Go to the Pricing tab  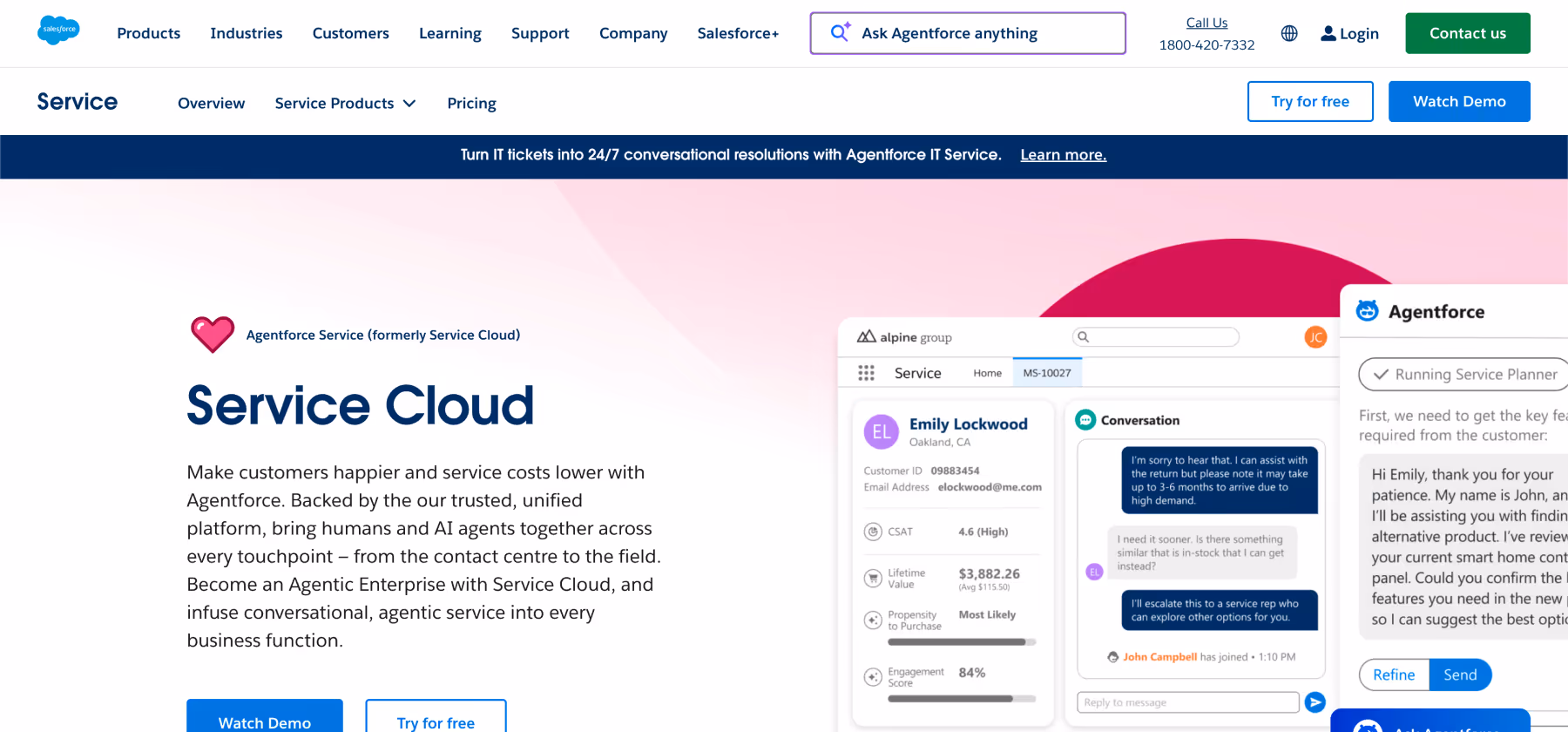(x=471, y=103)
